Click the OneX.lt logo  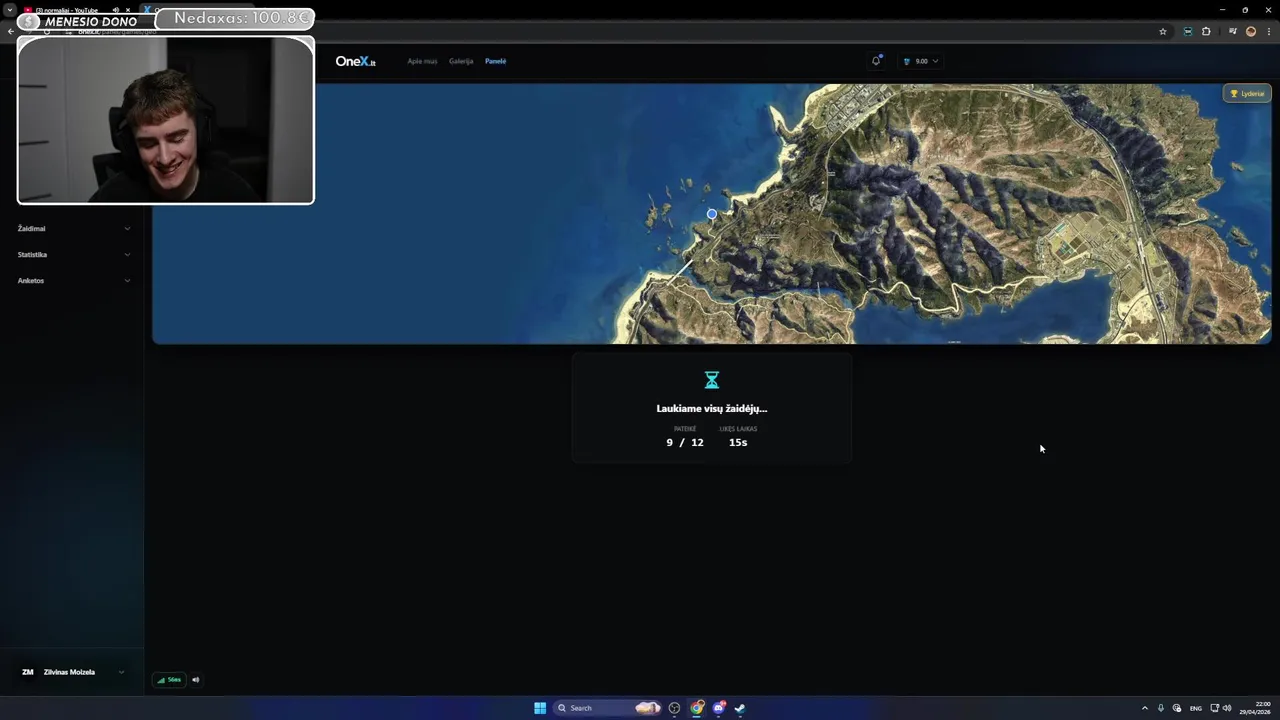[355, 61]
